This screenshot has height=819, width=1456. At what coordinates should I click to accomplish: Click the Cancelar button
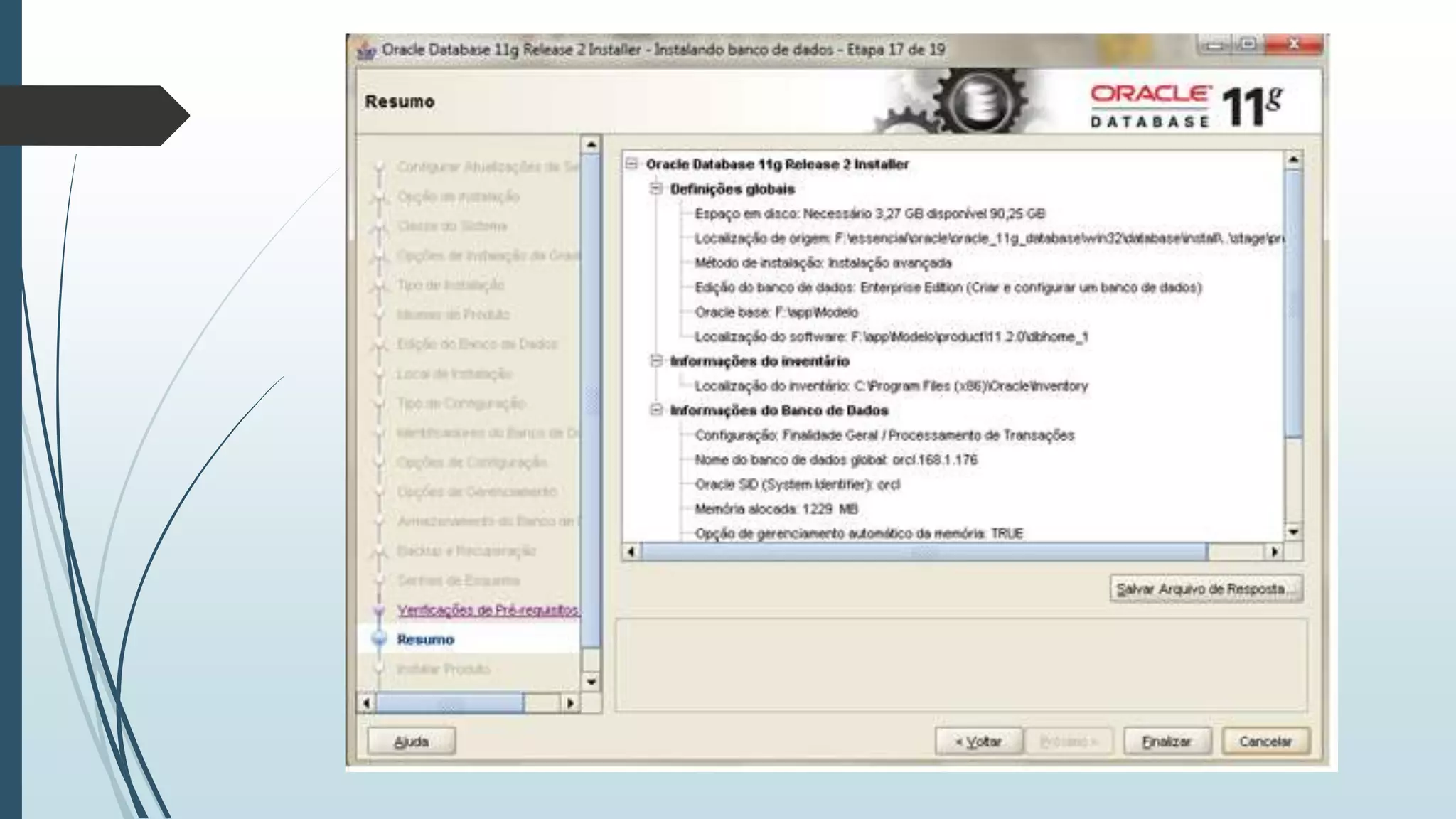1265,742
